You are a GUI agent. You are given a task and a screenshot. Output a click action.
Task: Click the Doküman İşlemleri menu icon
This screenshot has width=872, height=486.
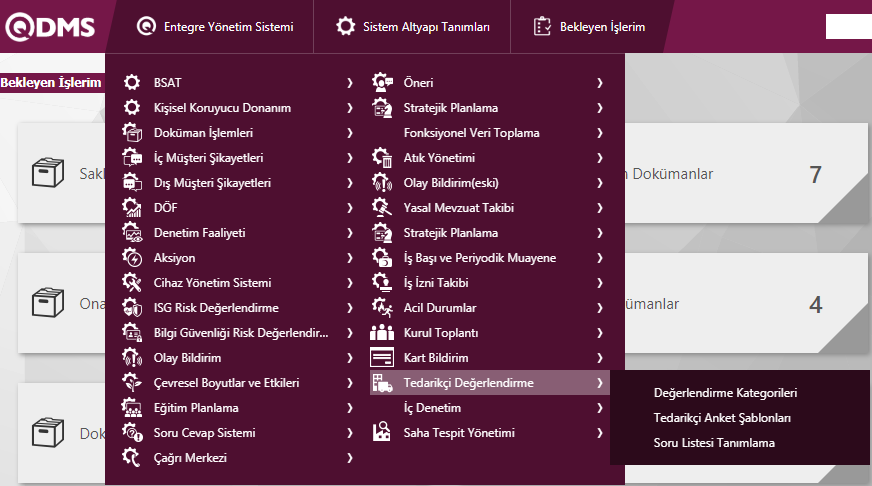(132, 133)
